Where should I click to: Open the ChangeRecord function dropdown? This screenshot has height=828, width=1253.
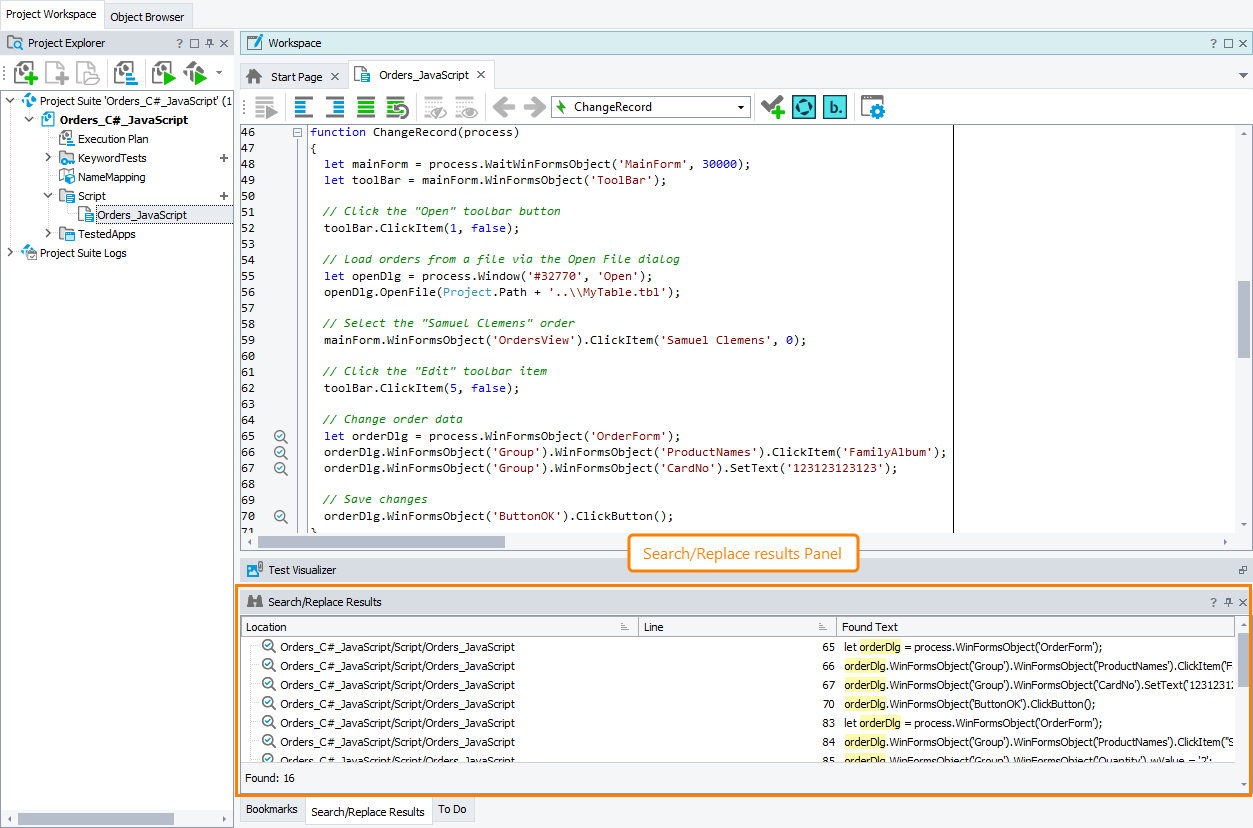tap(741, 107)
